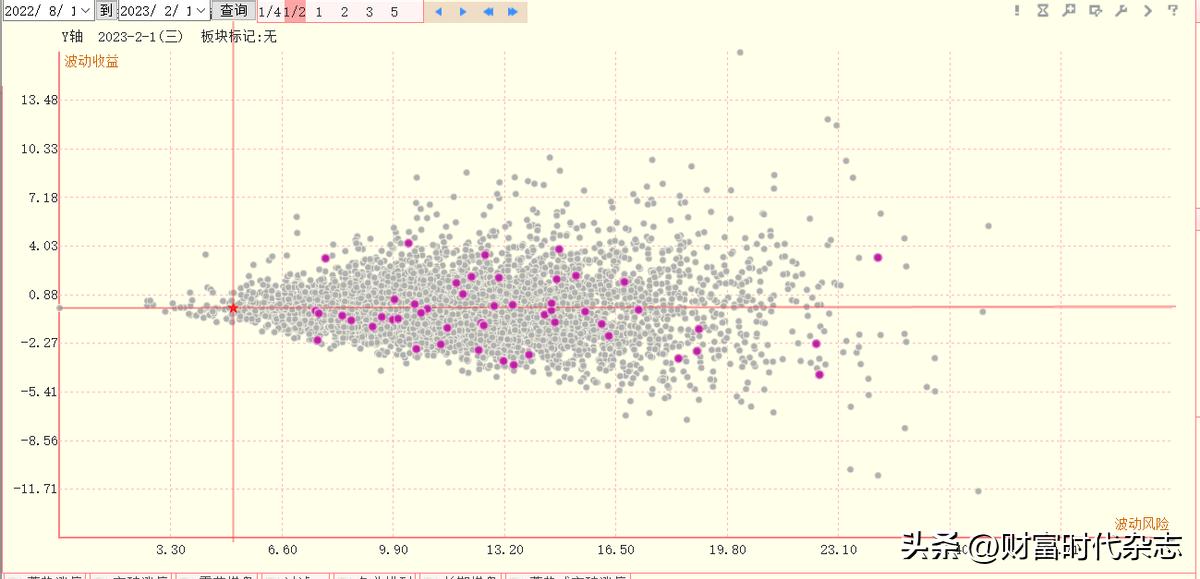
Task: Open the wrench settings icon
Action: click(x=1121, y=11)
